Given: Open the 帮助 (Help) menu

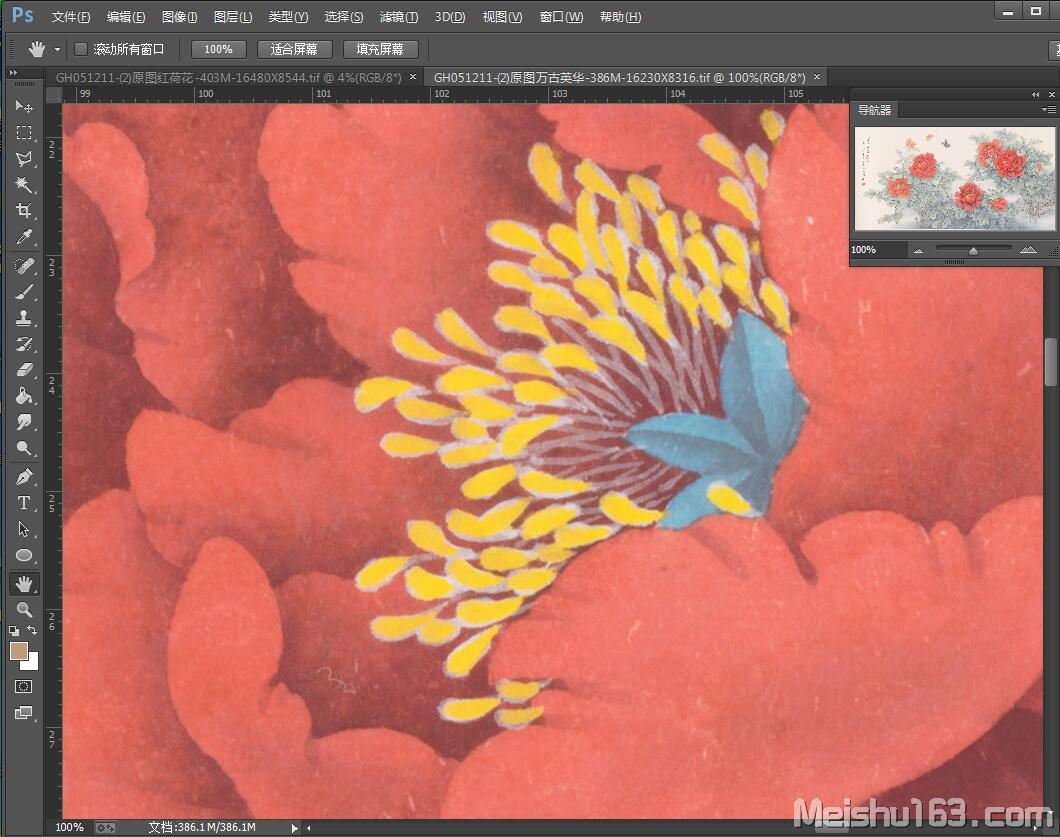Looking at the screenshot, I should point(621,17).
